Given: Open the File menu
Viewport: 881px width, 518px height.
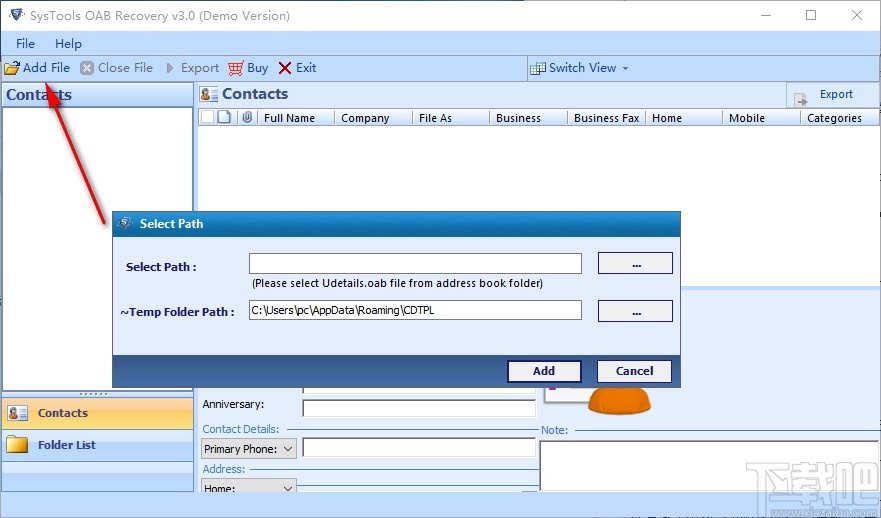Looking at the screenshot, I should (x=25, y=43).
